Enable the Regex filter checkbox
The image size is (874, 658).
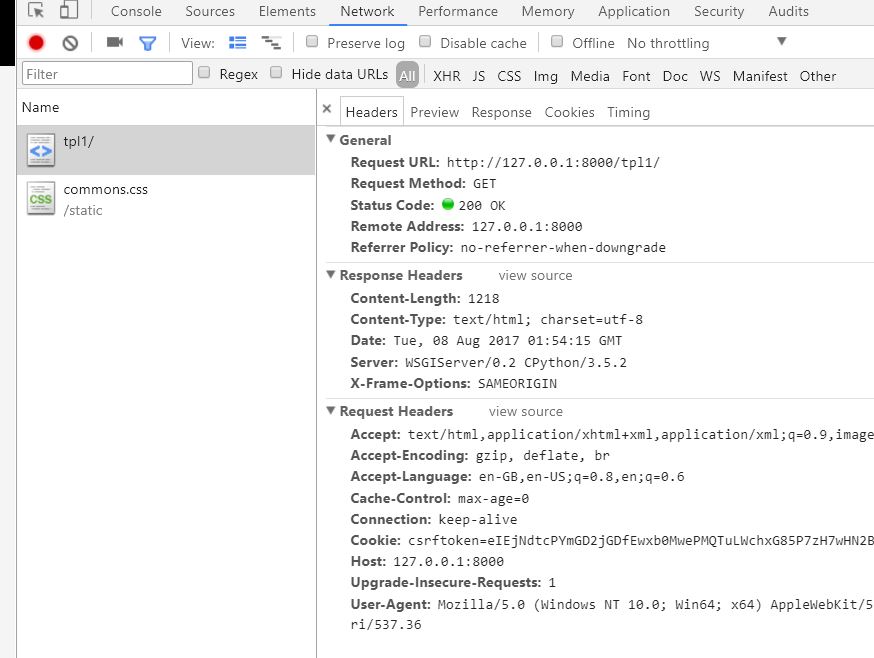204,72
